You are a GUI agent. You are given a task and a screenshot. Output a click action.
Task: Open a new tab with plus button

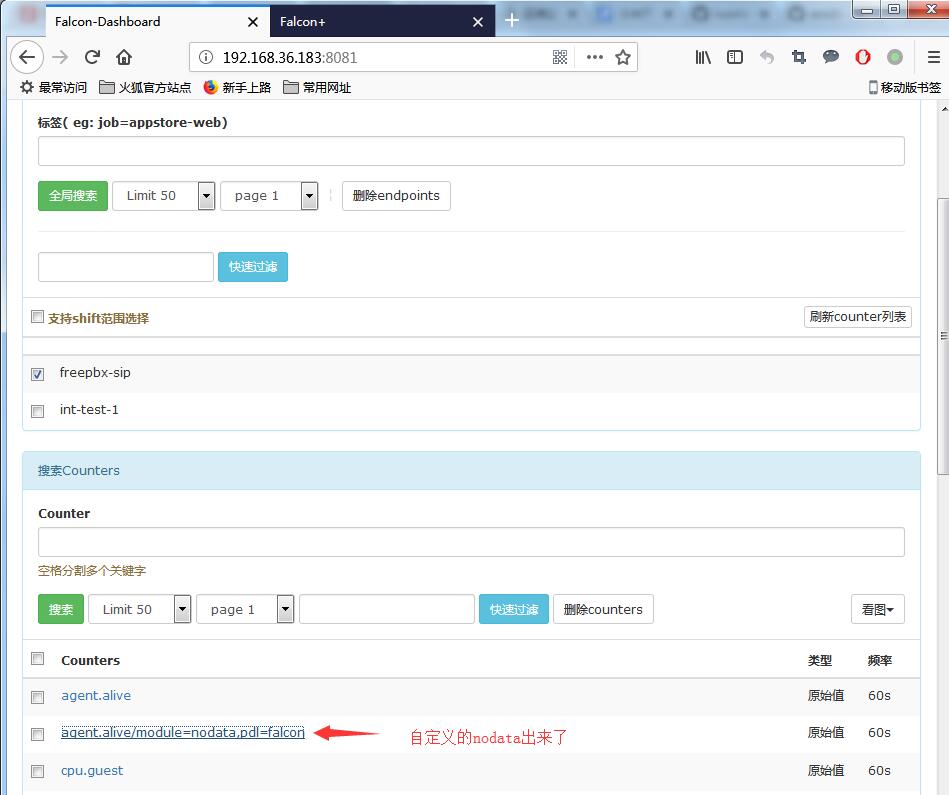(512, 20)
